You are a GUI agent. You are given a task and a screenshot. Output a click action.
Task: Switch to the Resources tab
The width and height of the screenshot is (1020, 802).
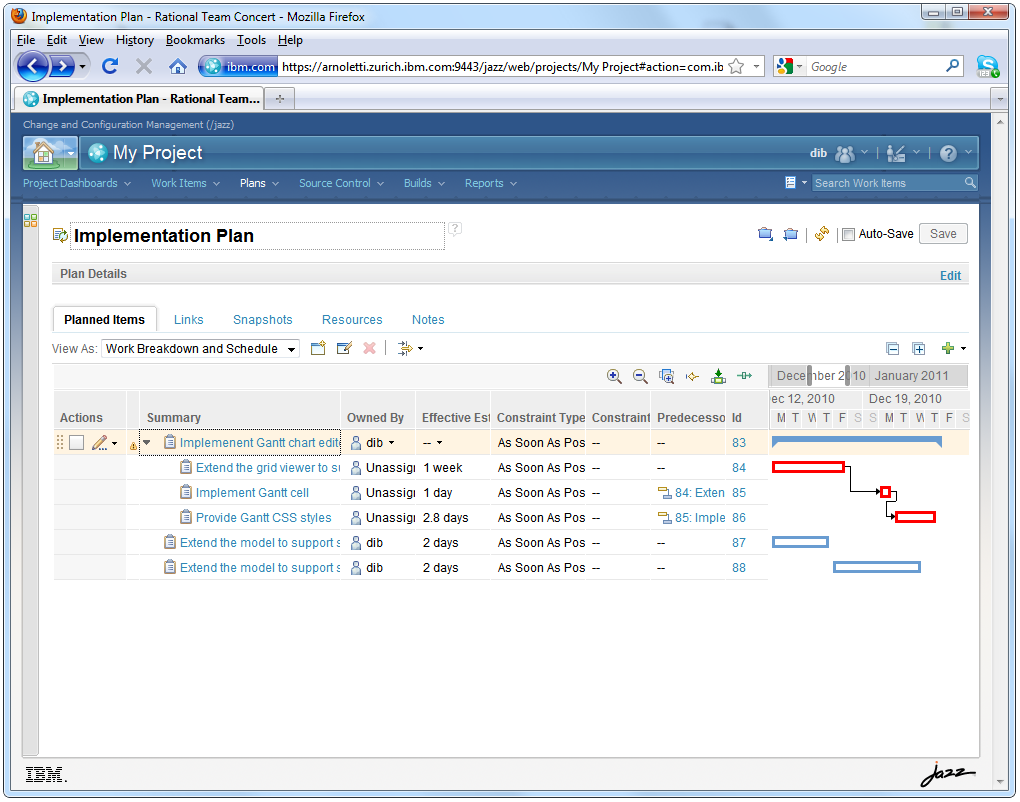pos(352,320)
